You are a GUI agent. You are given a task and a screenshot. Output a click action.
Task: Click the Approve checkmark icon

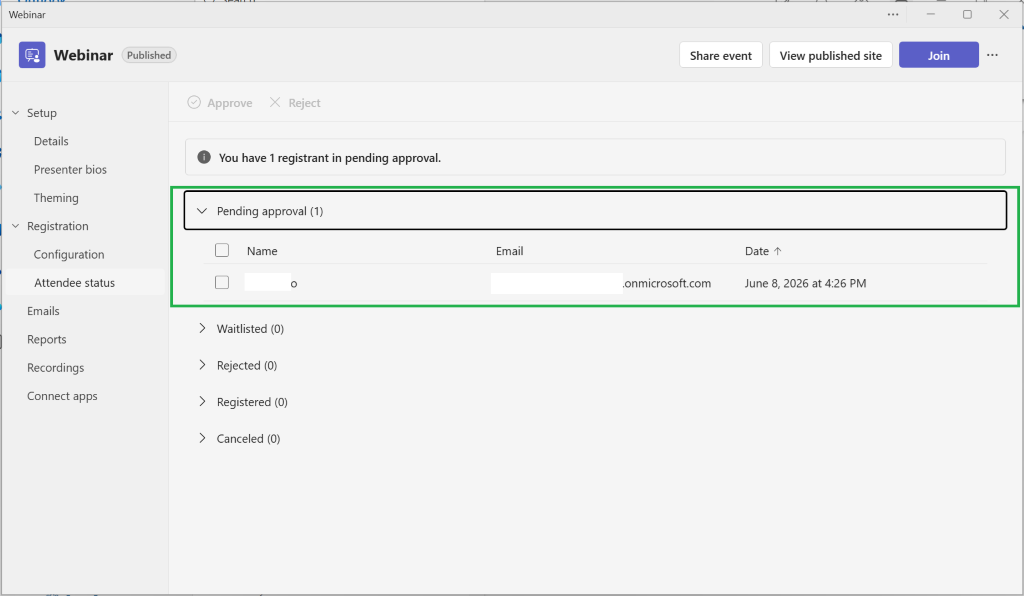pyautogui.click(x=194, y=102)
